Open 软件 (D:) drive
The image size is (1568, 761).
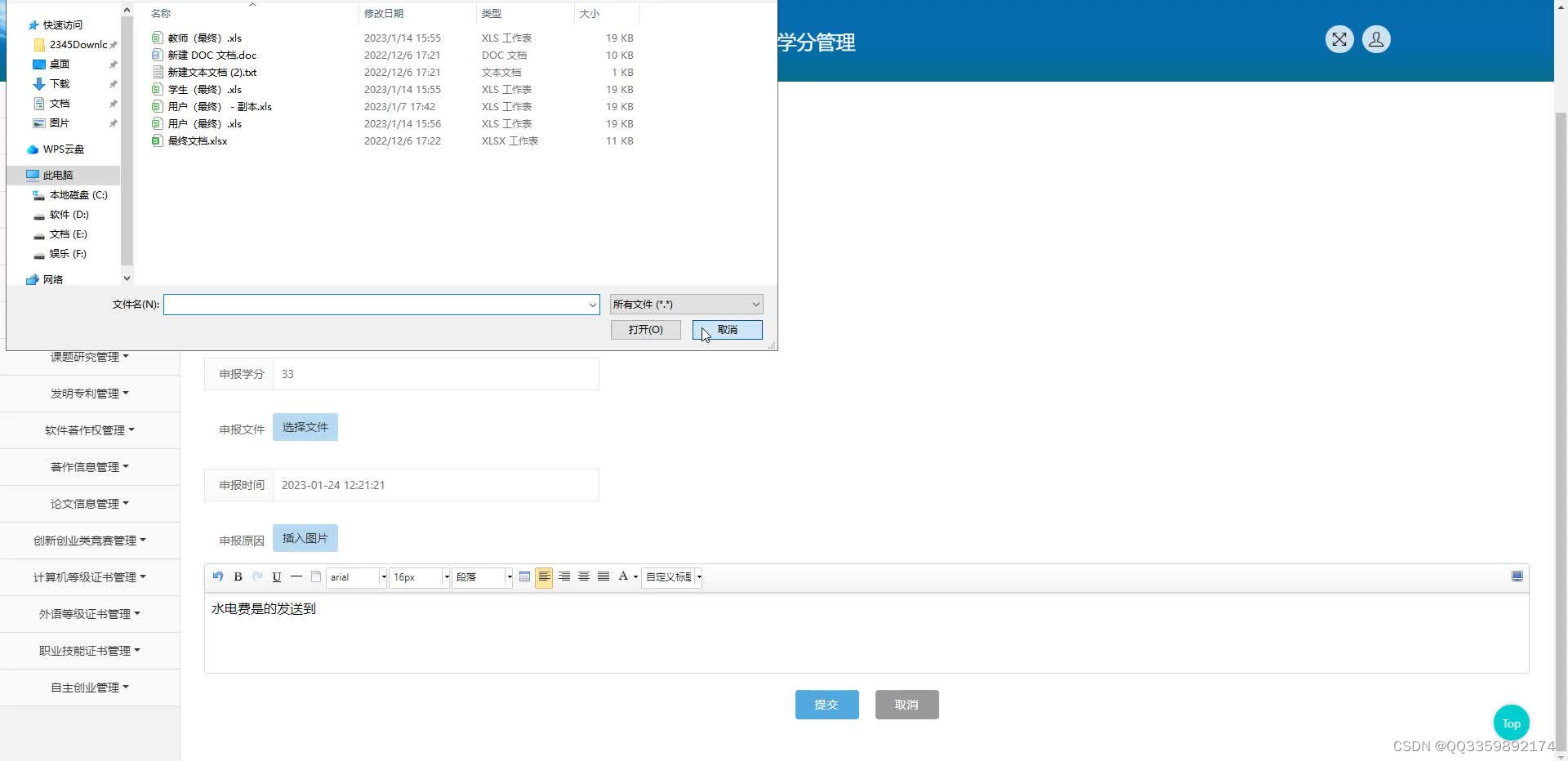[69, 215]
